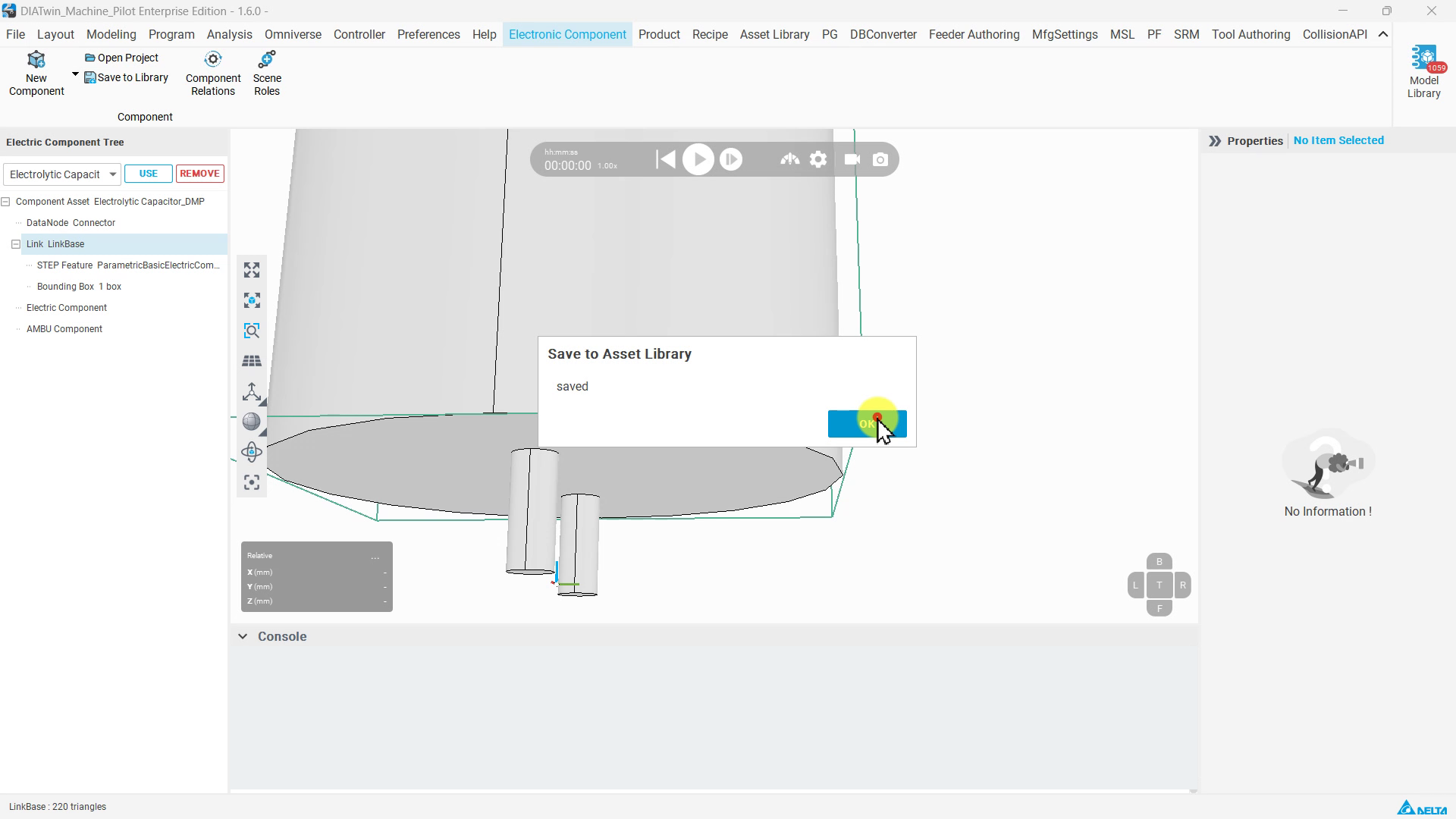Open the Help menu
The height and width of the screenshot is (819, 1456).
484,35
